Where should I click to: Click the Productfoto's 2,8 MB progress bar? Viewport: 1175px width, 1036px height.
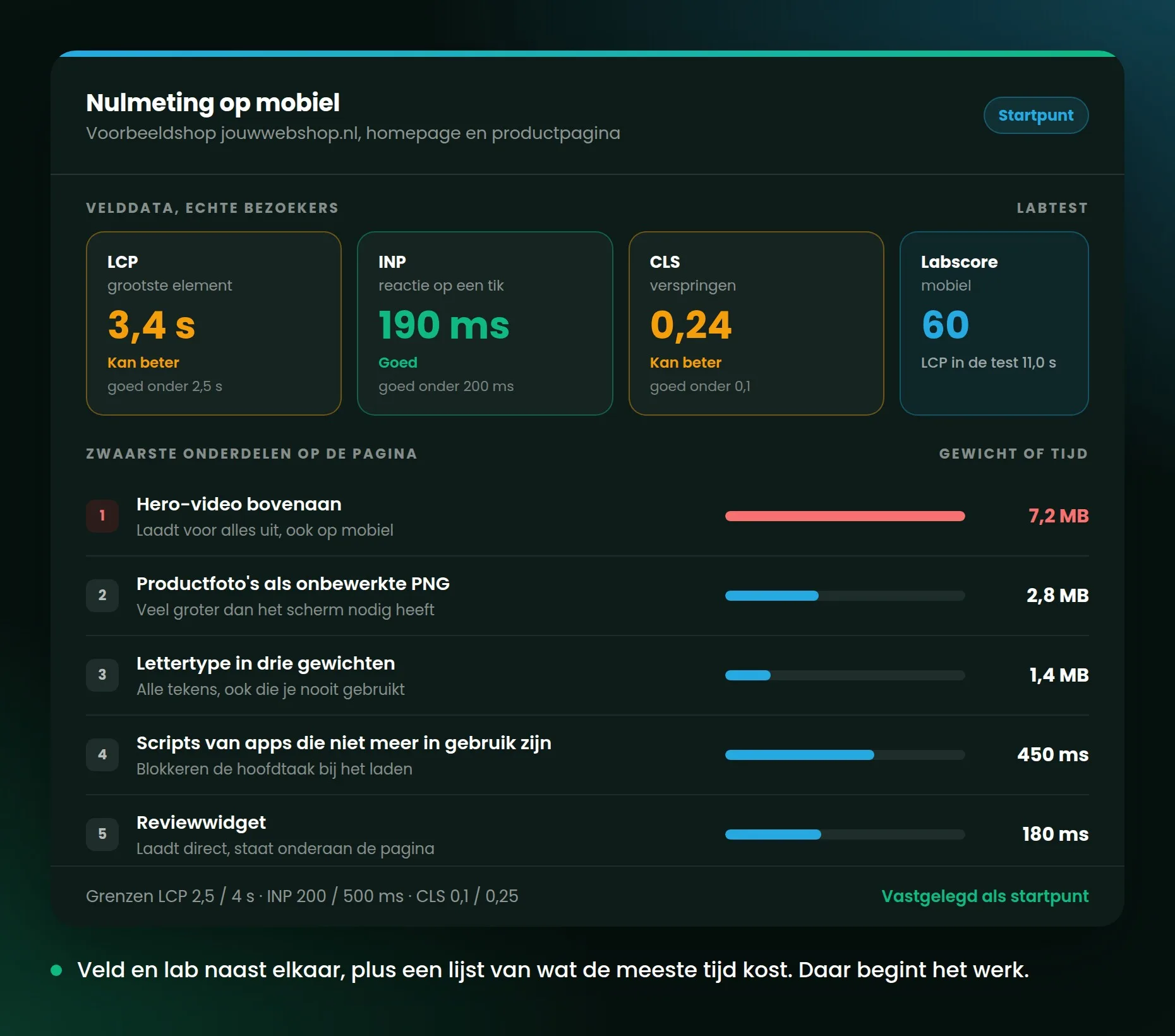(x=845, y=596)
